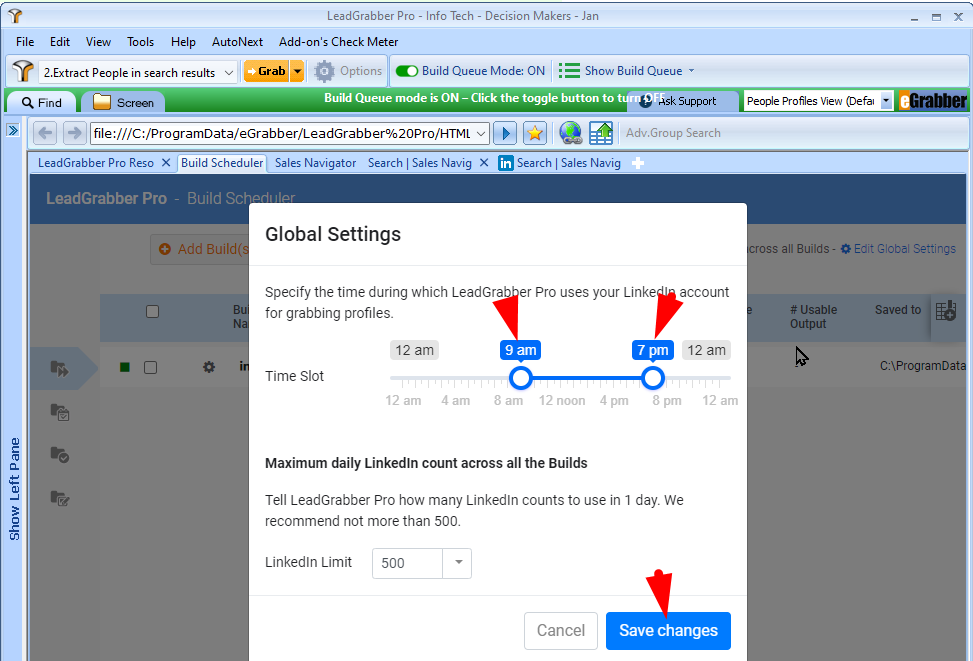The height and width of the screenshot is (661, 973).
Task: Click the 12 noon mark on time slider
Action: click(562, 401)
